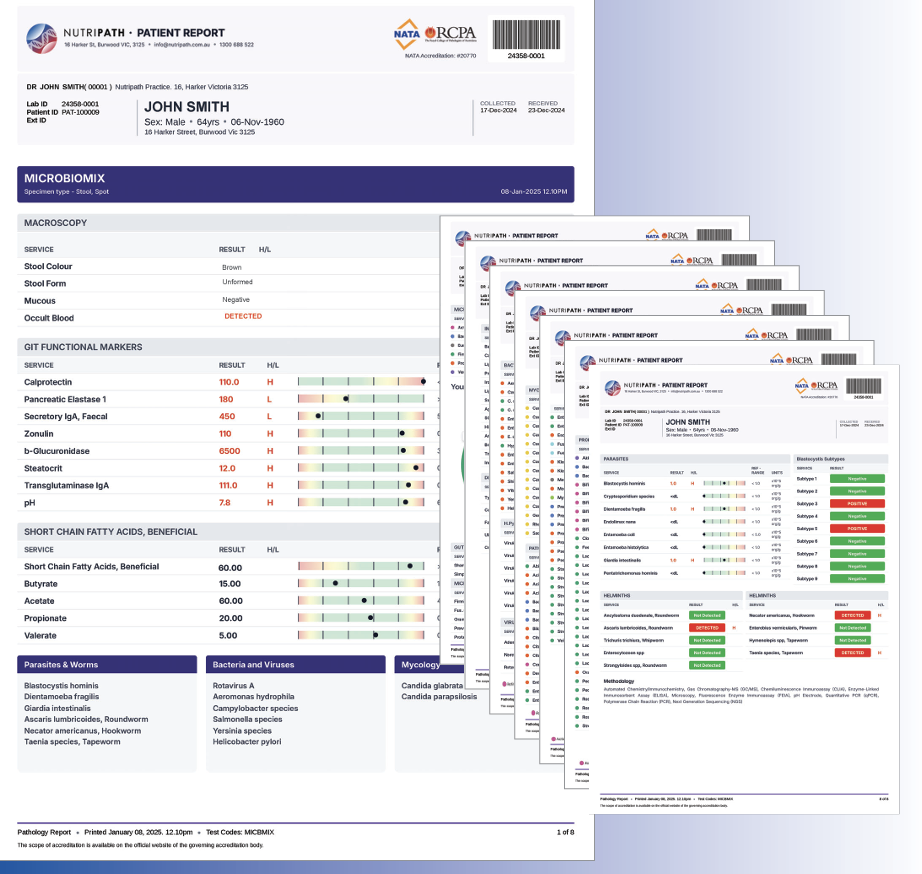Click the green Negative badge for Subtype 1
This screenshot has width=922, height=874.
[857, 479]
